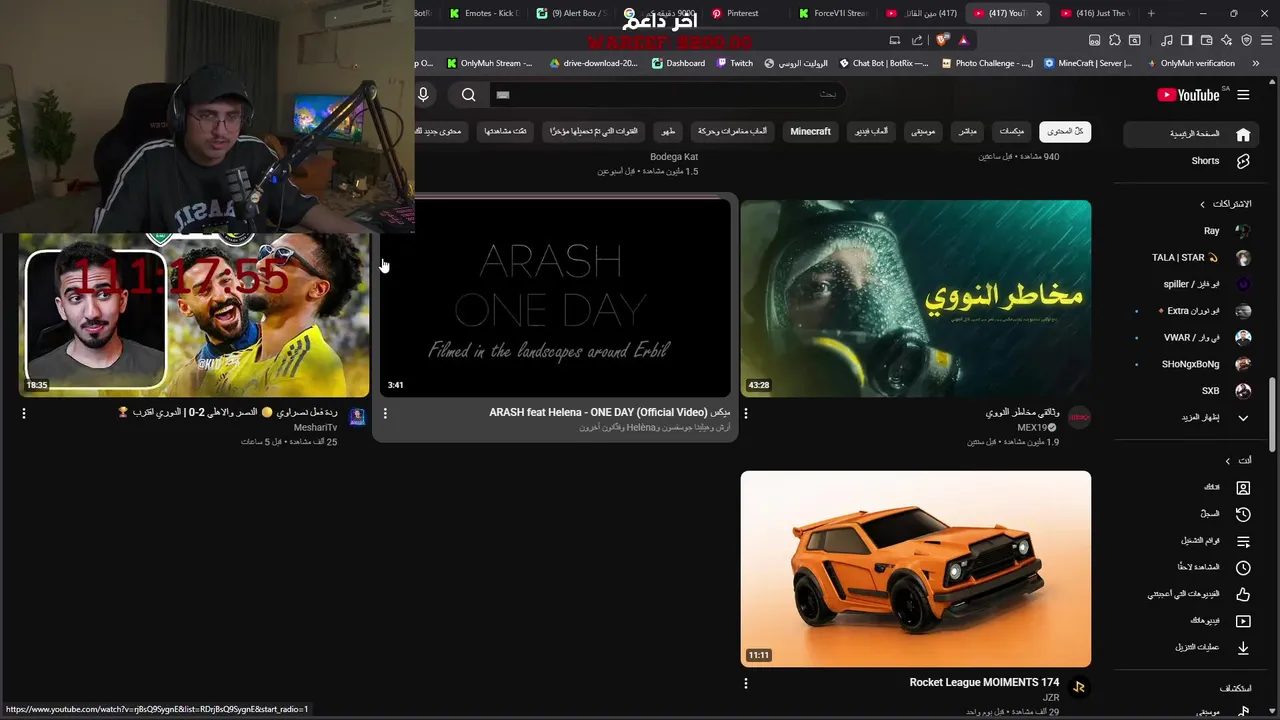The width and height of the screenshot is (1280, 720).
Task: Click the voice search microphone icon
Action: pos(423,94)
